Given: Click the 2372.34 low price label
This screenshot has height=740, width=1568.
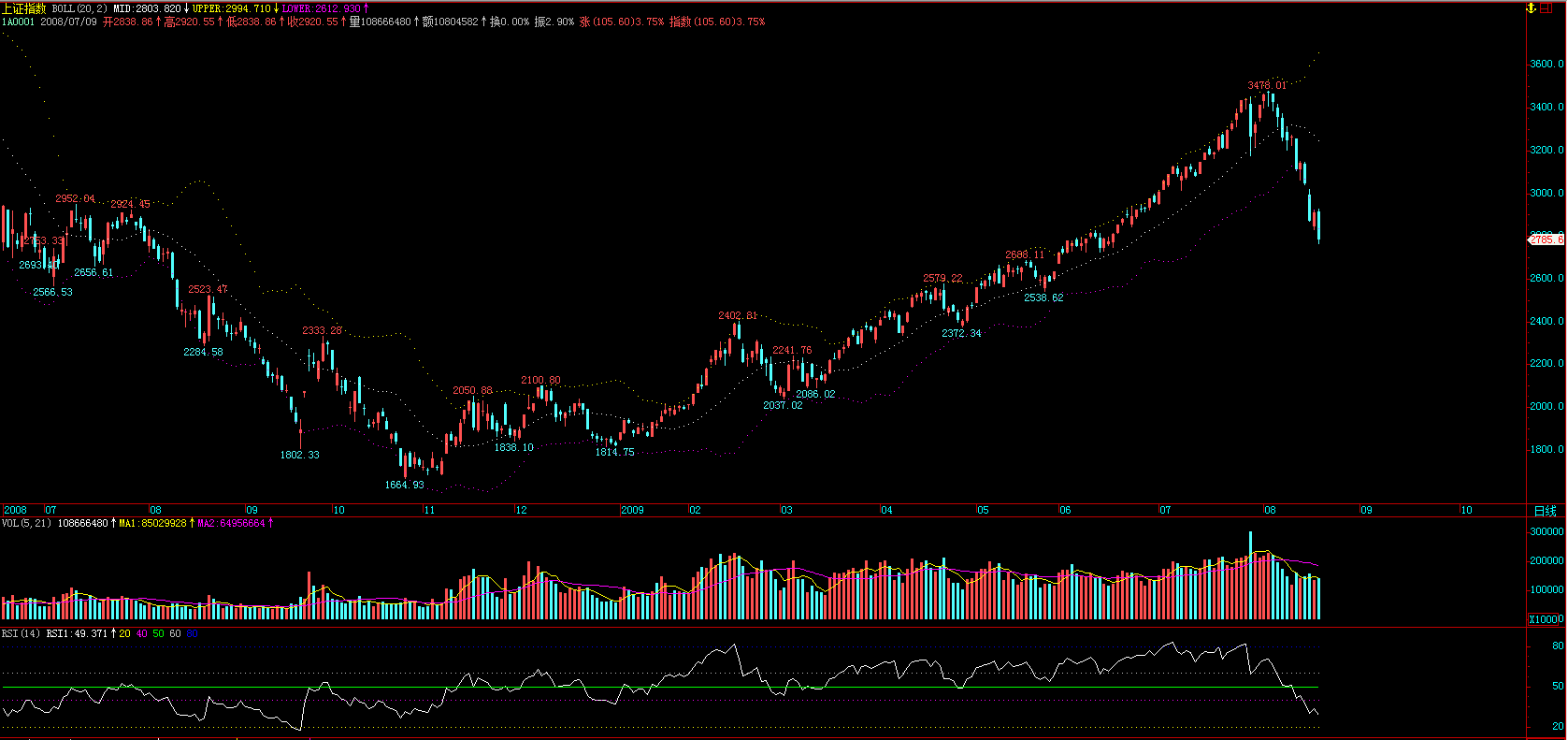Looking at the screenshot, I should 961,334.
